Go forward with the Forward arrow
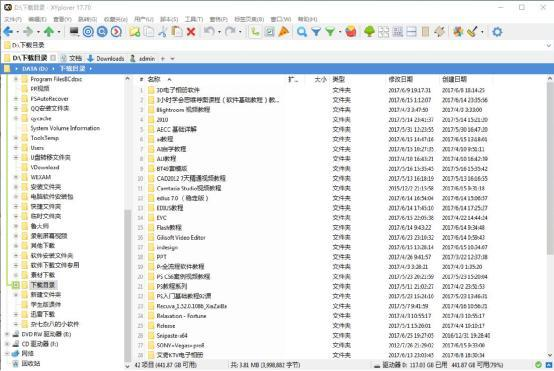 point(28,32)
